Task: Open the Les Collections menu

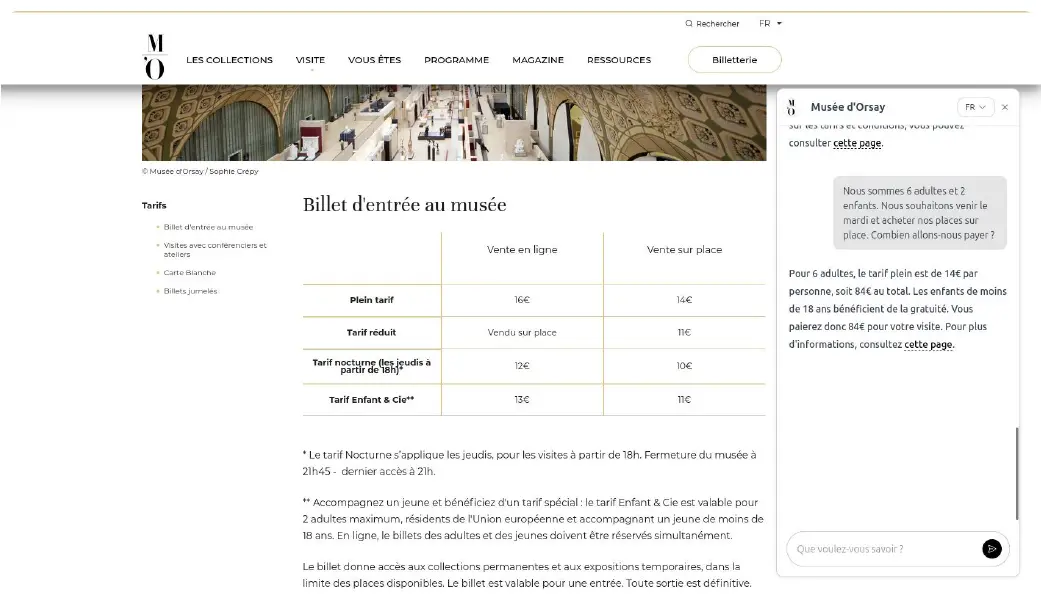Action: (x=229, y=60)
